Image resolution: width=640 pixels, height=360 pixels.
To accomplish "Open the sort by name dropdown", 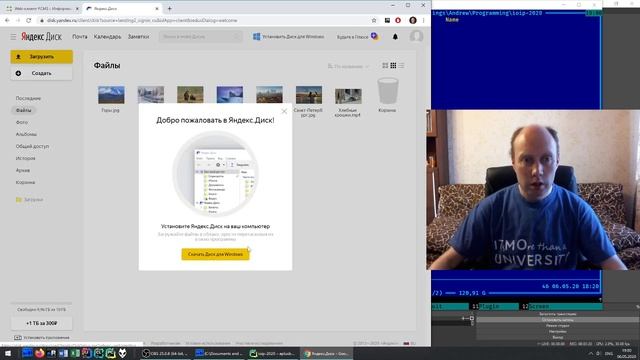I will pyautogui.click(x=348, y=66).
